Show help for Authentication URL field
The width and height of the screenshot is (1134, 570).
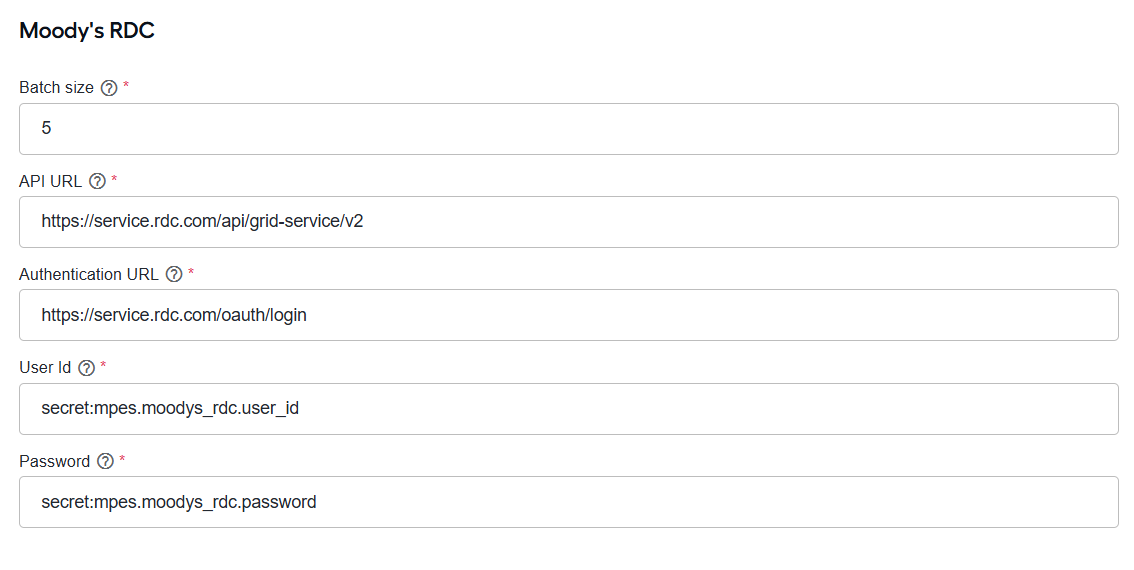click(174, 275)
